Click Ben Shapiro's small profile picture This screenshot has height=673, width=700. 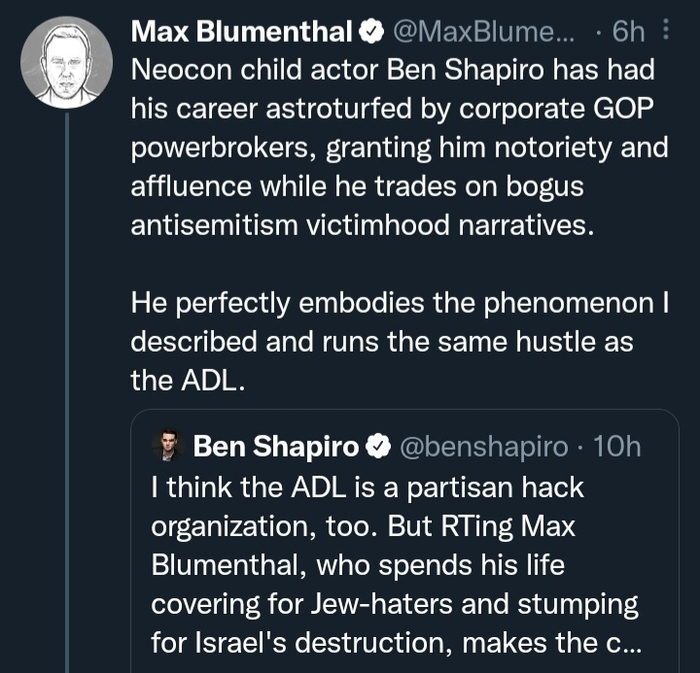[168, 447]
